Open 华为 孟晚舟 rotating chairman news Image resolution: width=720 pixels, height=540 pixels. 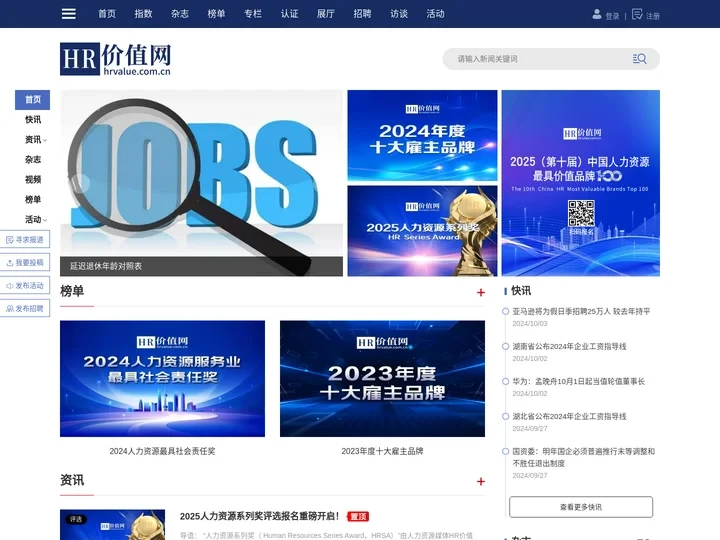click(579, 381)
